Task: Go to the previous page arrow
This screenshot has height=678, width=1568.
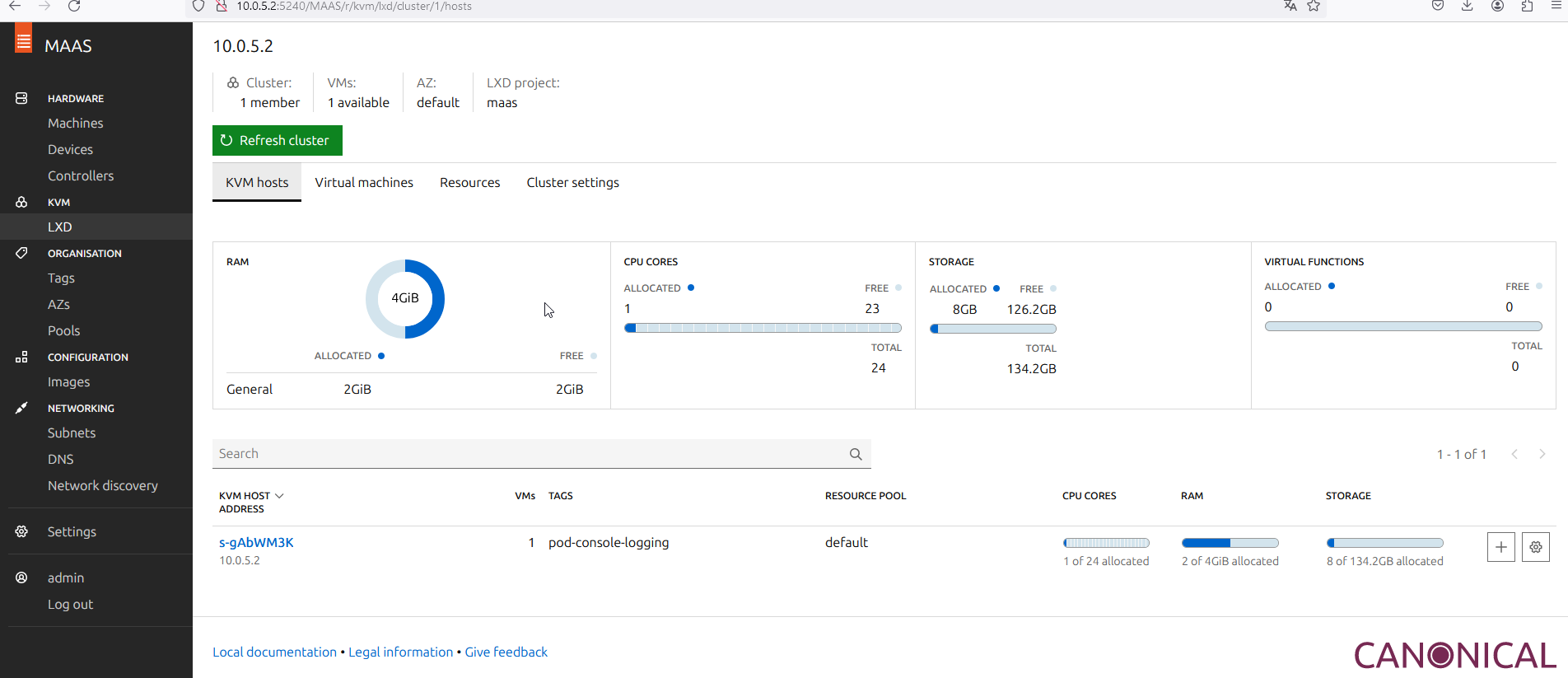Action: (x=1514, y=454)
